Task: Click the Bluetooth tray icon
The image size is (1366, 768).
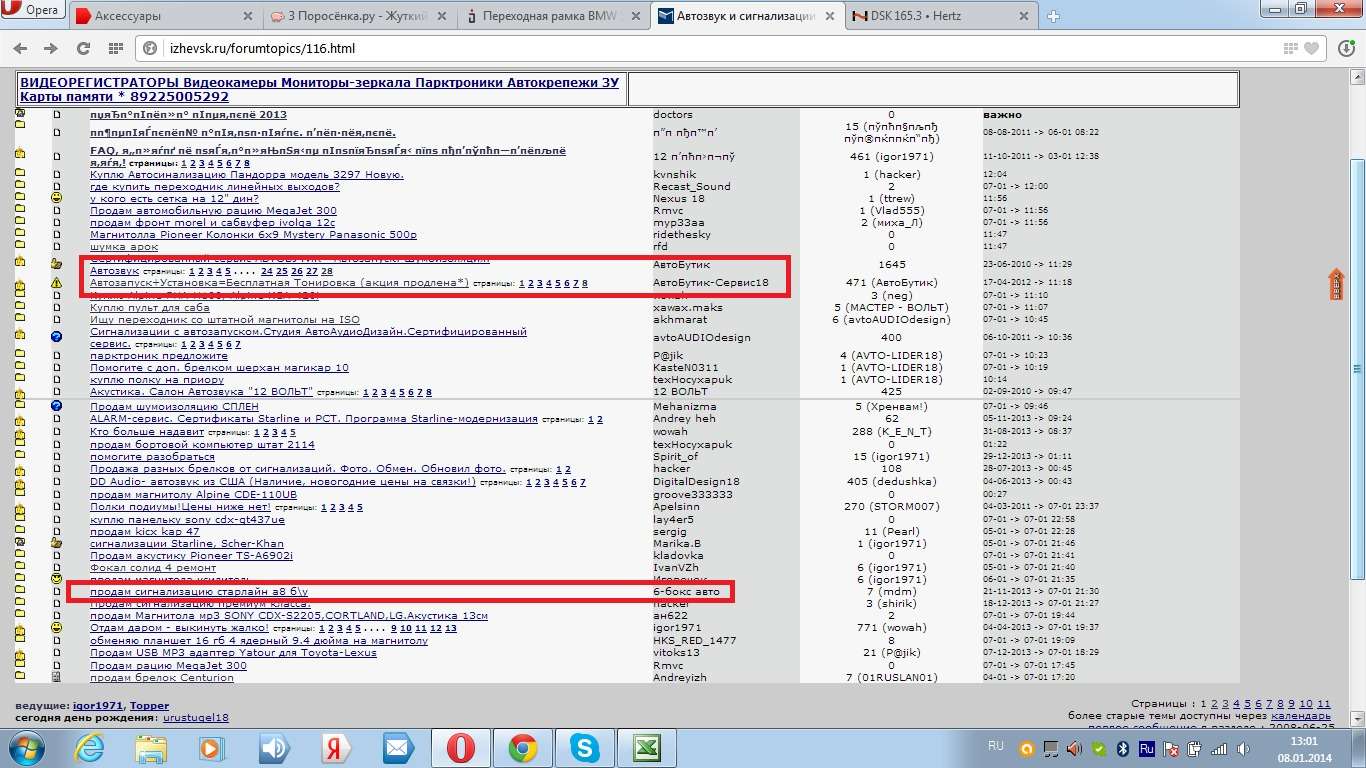Action: tap(1123, 747)
